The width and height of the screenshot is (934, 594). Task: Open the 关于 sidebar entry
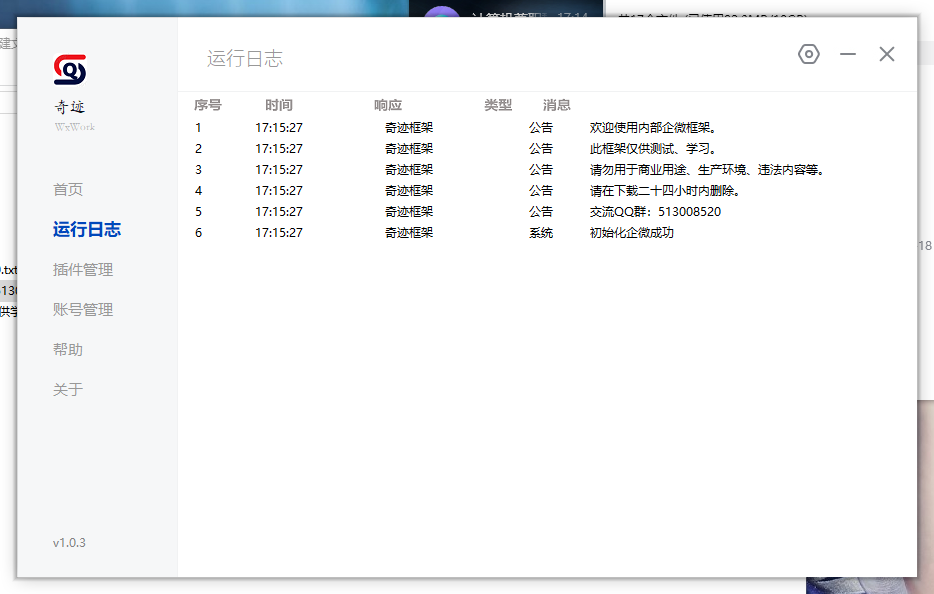[x=67, y=389]
